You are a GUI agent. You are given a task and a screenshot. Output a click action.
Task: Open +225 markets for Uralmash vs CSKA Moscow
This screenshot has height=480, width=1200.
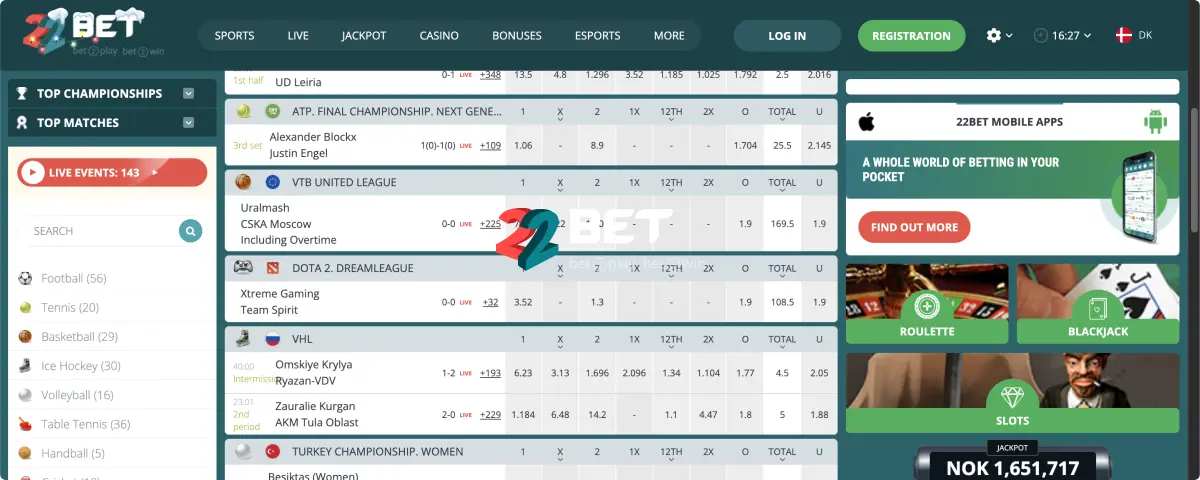click(x=490, y=224)
